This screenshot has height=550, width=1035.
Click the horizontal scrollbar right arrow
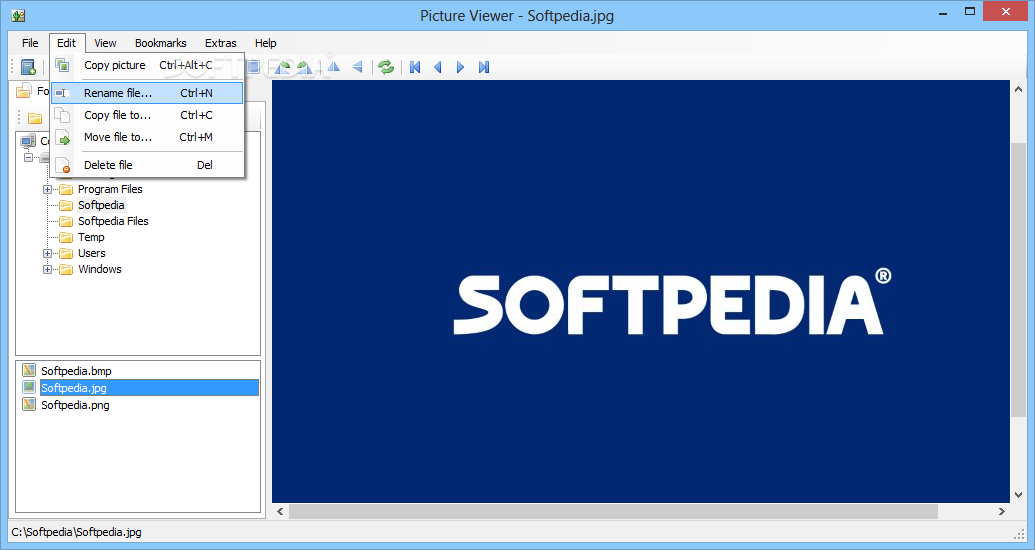click(1002, 512)
